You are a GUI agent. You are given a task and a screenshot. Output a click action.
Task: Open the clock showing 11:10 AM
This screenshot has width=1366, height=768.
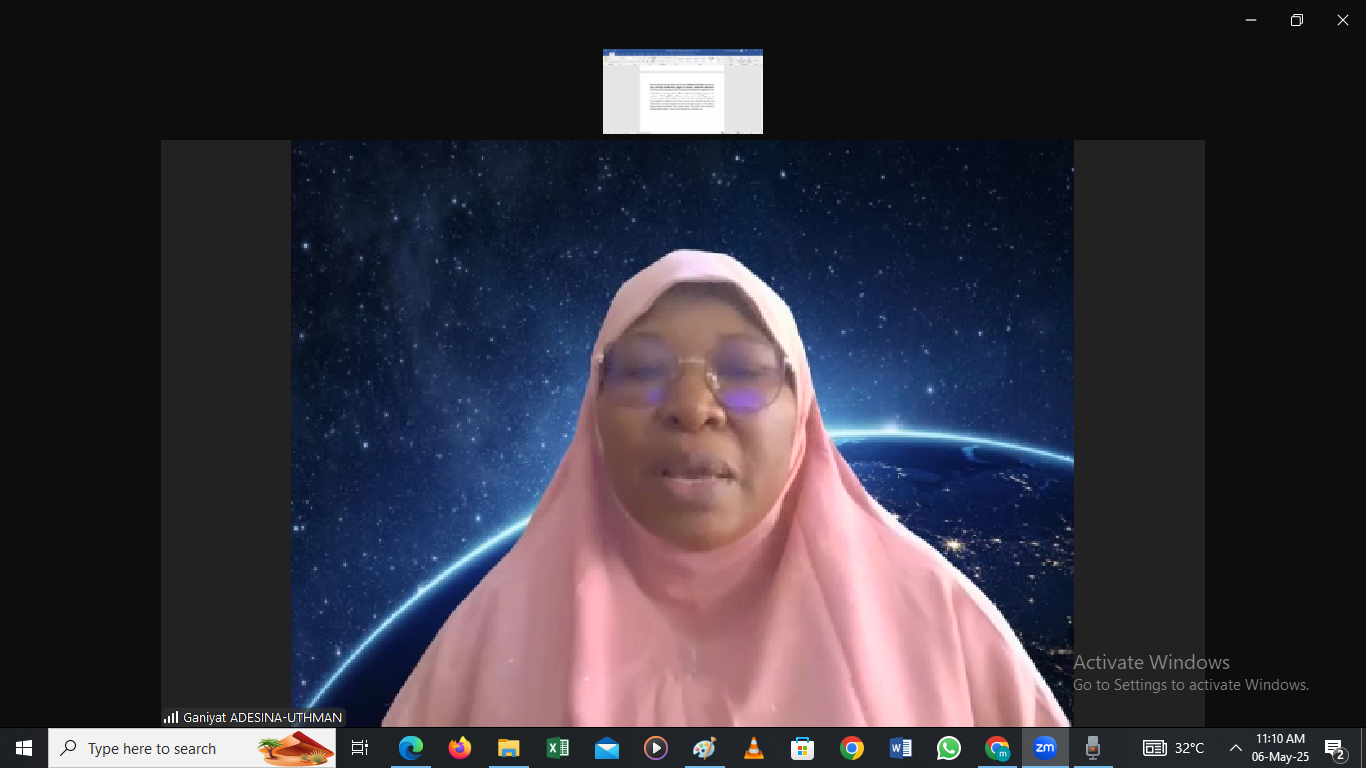point(1281,748)
